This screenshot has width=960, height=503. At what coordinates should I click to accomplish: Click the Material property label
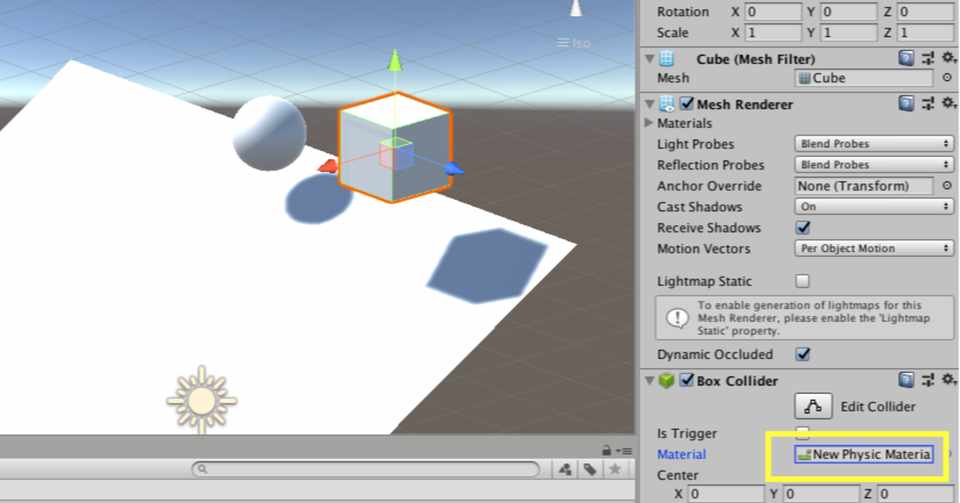(681, 454)
